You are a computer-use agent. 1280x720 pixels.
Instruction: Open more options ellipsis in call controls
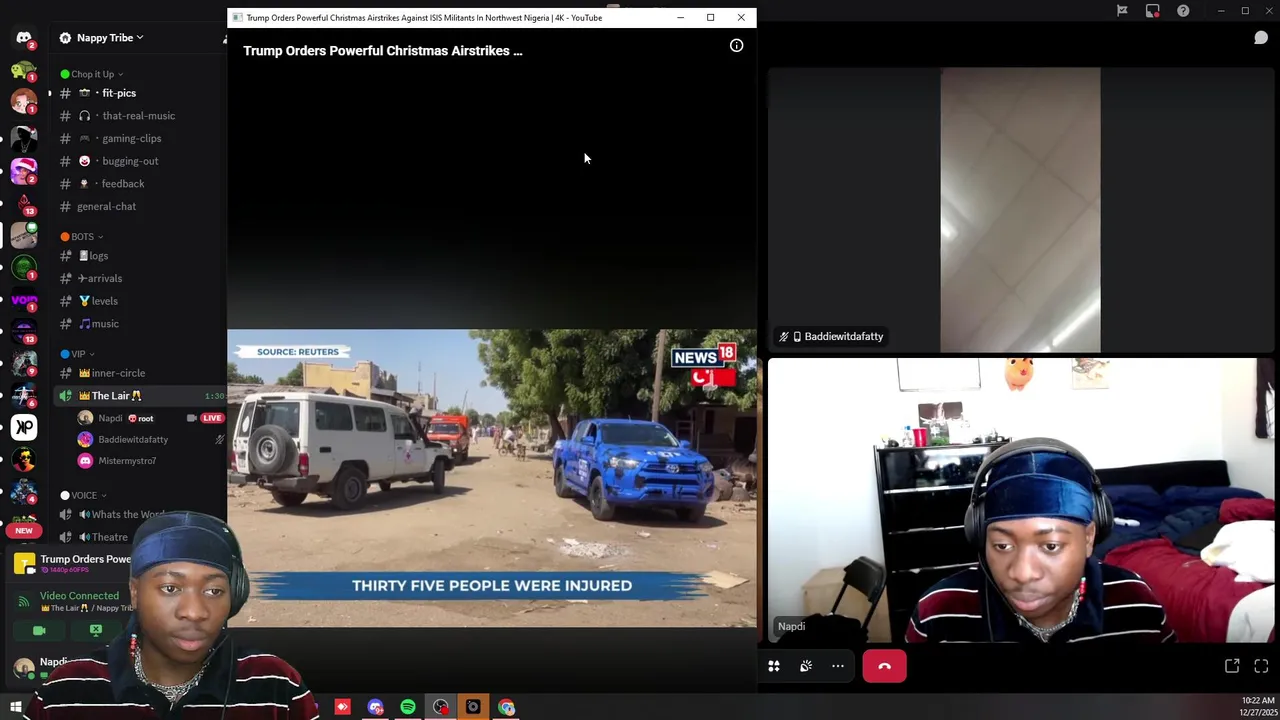tap(838, 666)
